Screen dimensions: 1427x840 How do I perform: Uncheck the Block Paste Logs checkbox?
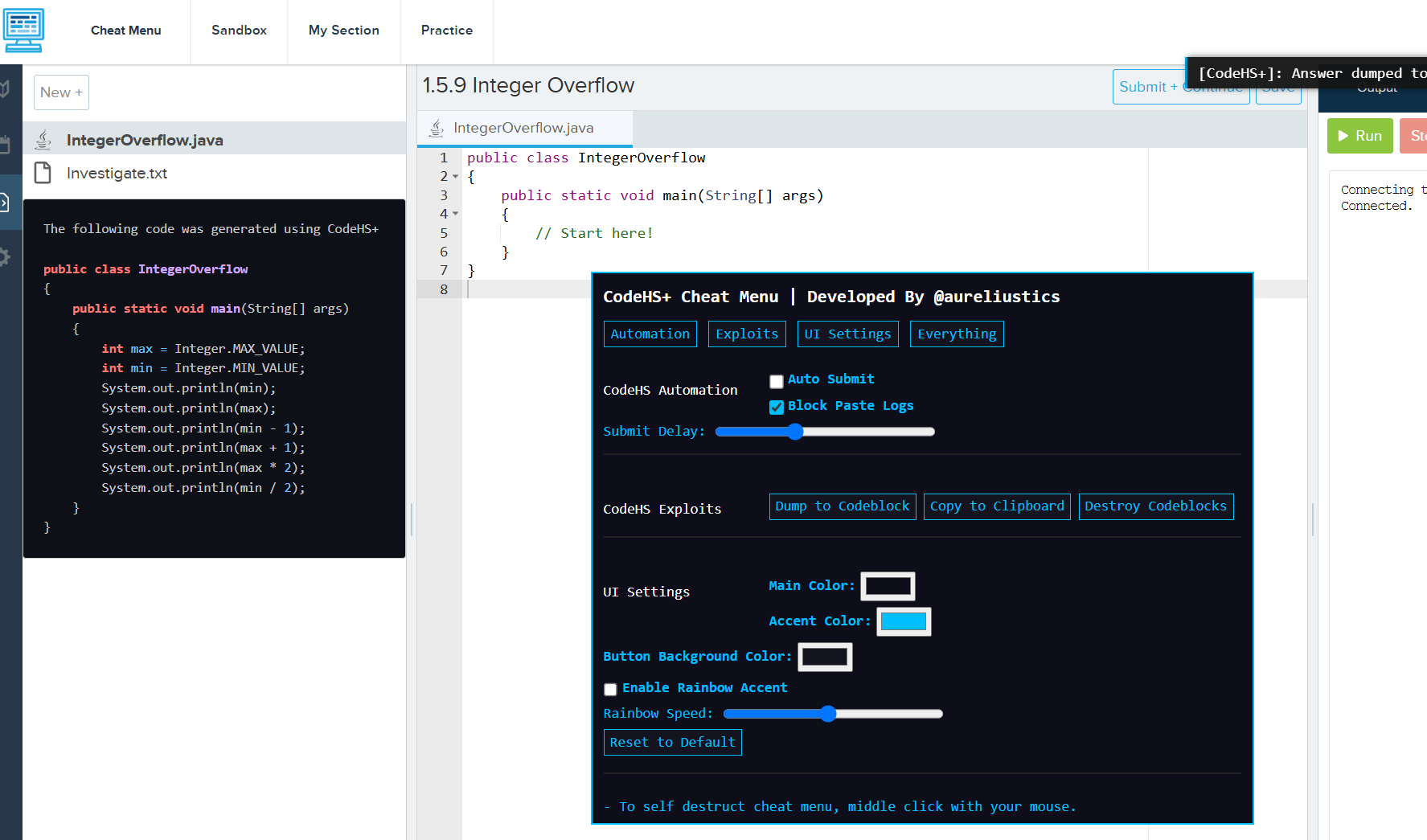(777, 408)
